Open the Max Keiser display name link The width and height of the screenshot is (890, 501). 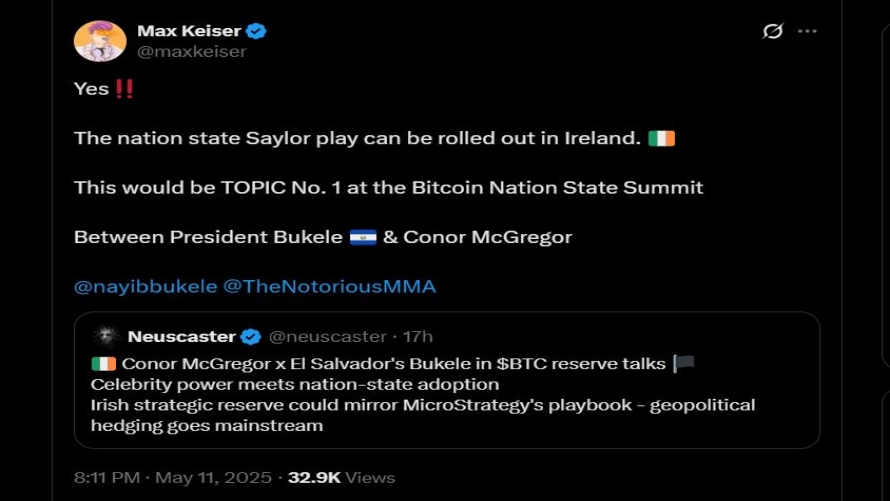point(188,31)
